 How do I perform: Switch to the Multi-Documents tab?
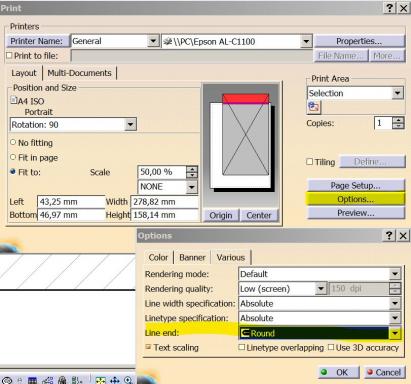(x=79, y=73)
